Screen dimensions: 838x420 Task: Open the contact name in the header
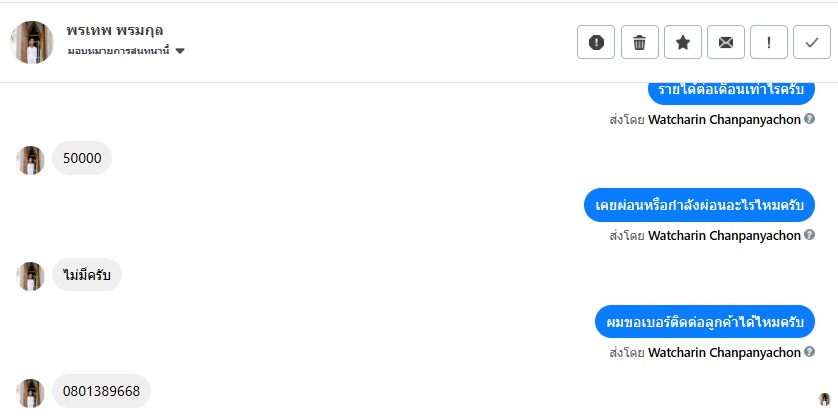(x=116, y=30)
